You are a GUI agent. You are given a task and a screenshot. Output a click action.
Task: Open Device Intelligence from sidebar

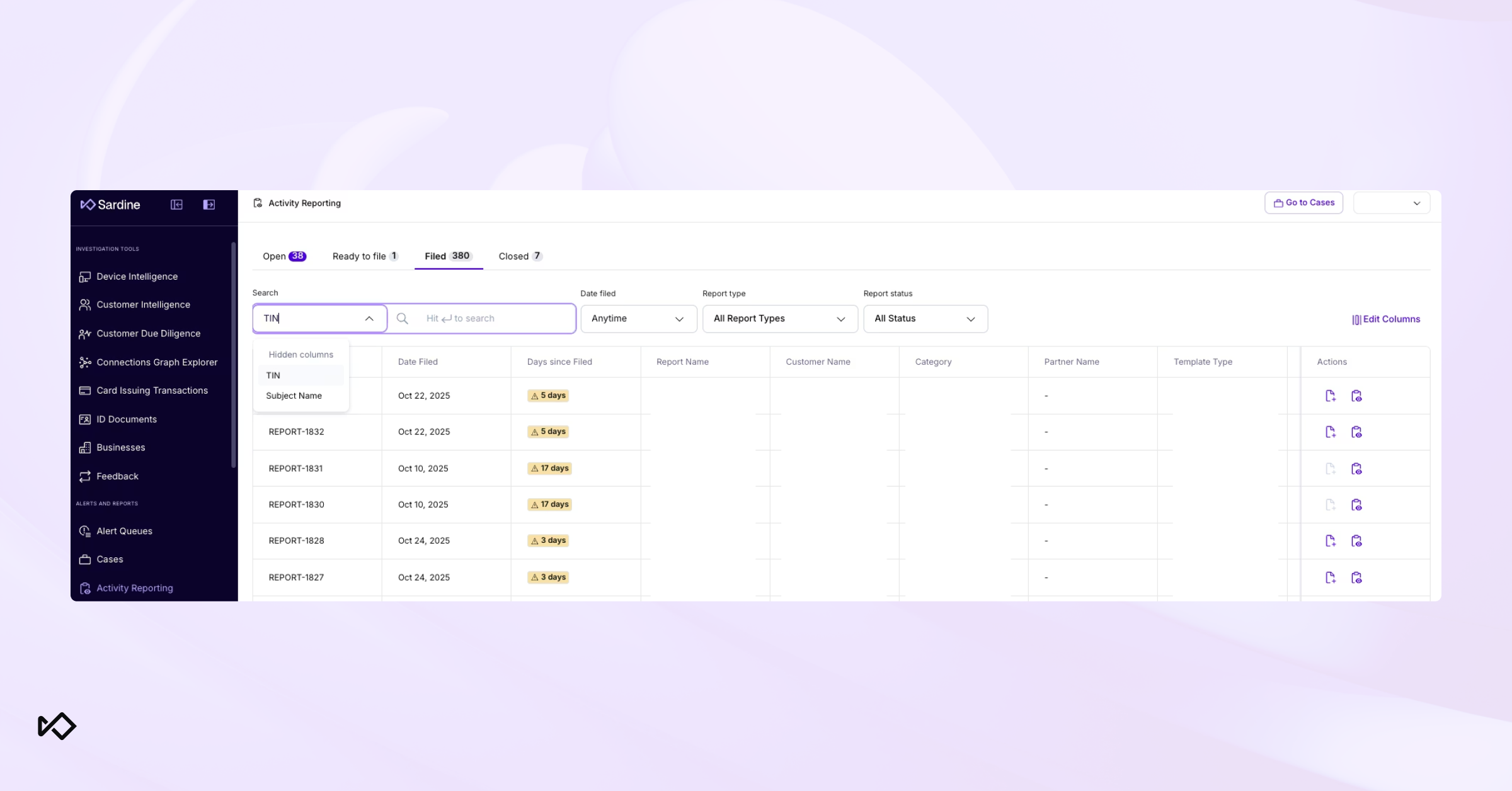coord(137,276)
